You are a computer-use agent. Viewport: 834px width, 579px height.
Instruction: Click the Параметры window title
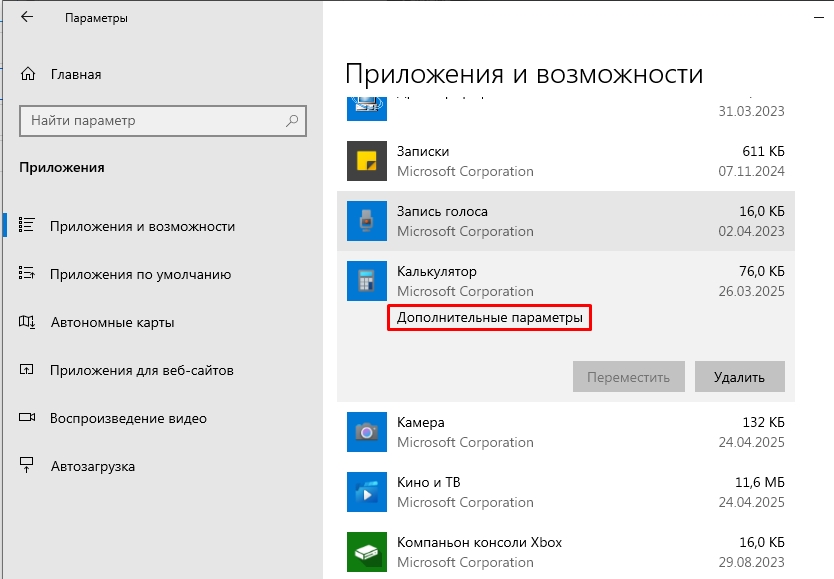coord(96,18)
